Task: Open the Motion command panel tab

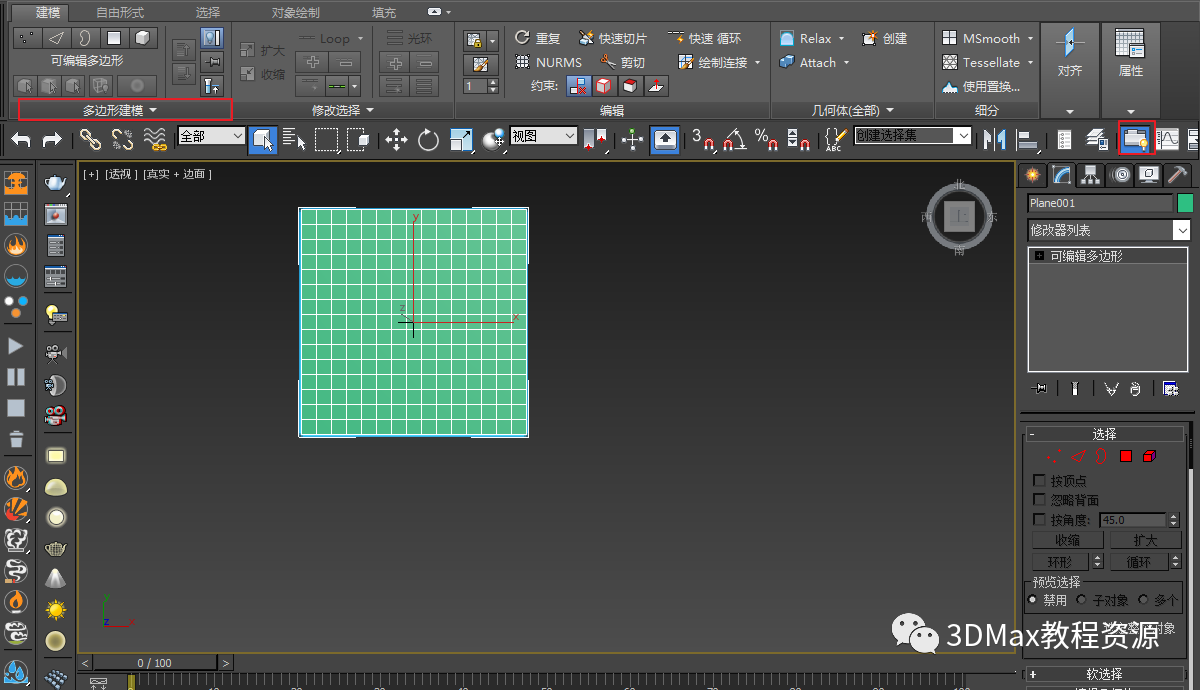Action: 1120,175
